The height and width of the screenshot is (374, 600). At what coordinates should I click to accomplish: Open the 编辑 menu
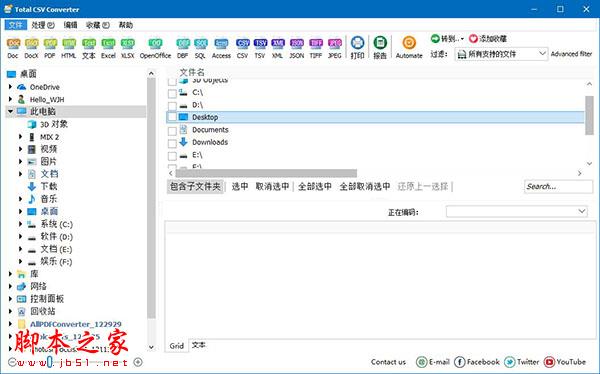[70, 25]
